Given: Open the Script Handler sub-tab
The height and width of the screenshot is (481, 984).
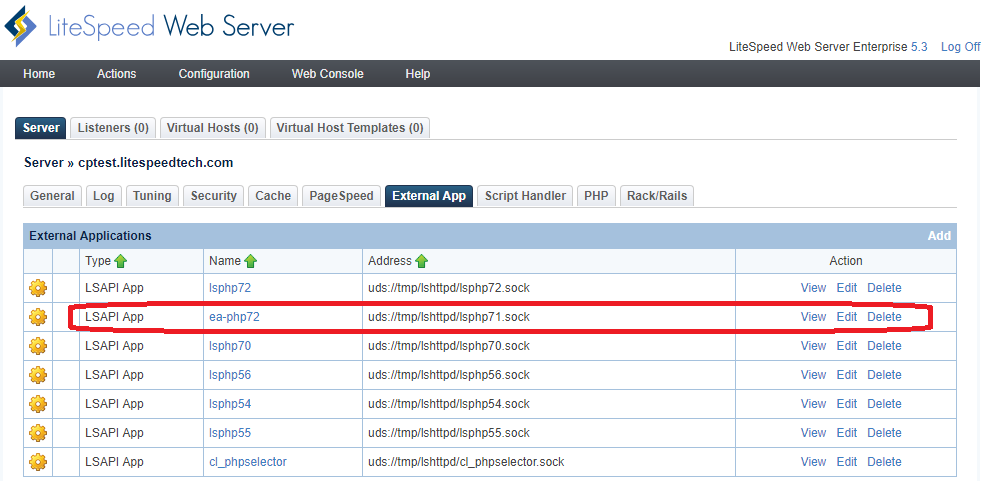Looking at the screenshot, I should (x=525, y=196).
